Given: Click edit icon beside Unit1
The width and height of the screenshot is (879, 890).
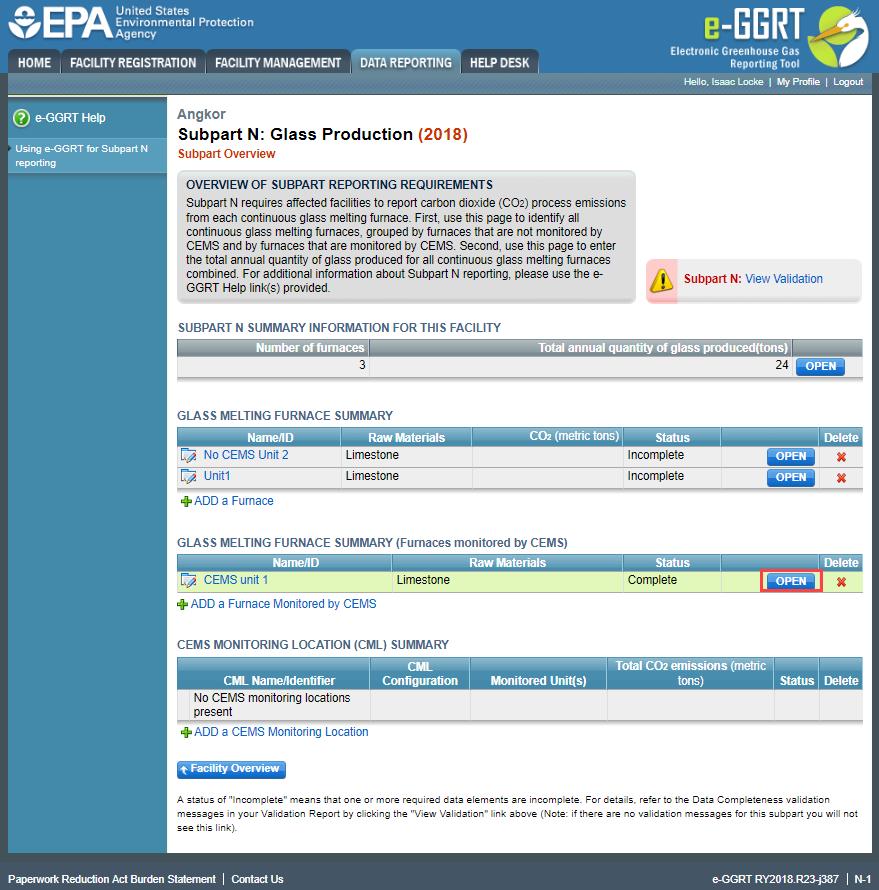Looking at the screenshot, I should pyautogui.click(x=188, y=476).
